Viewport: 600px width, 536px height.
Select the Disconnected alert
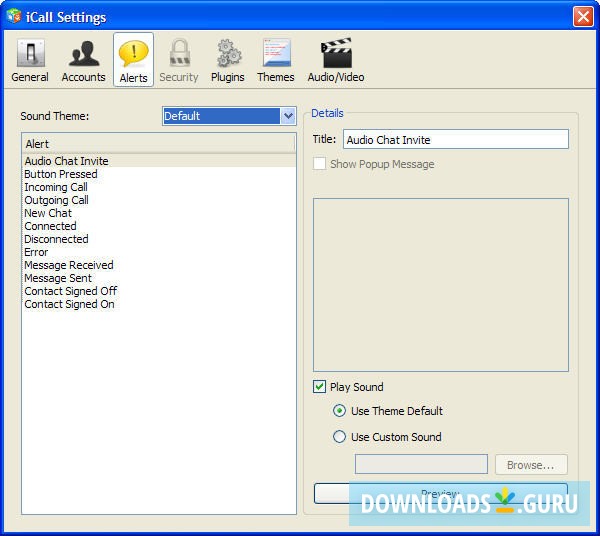pos(159,239)
